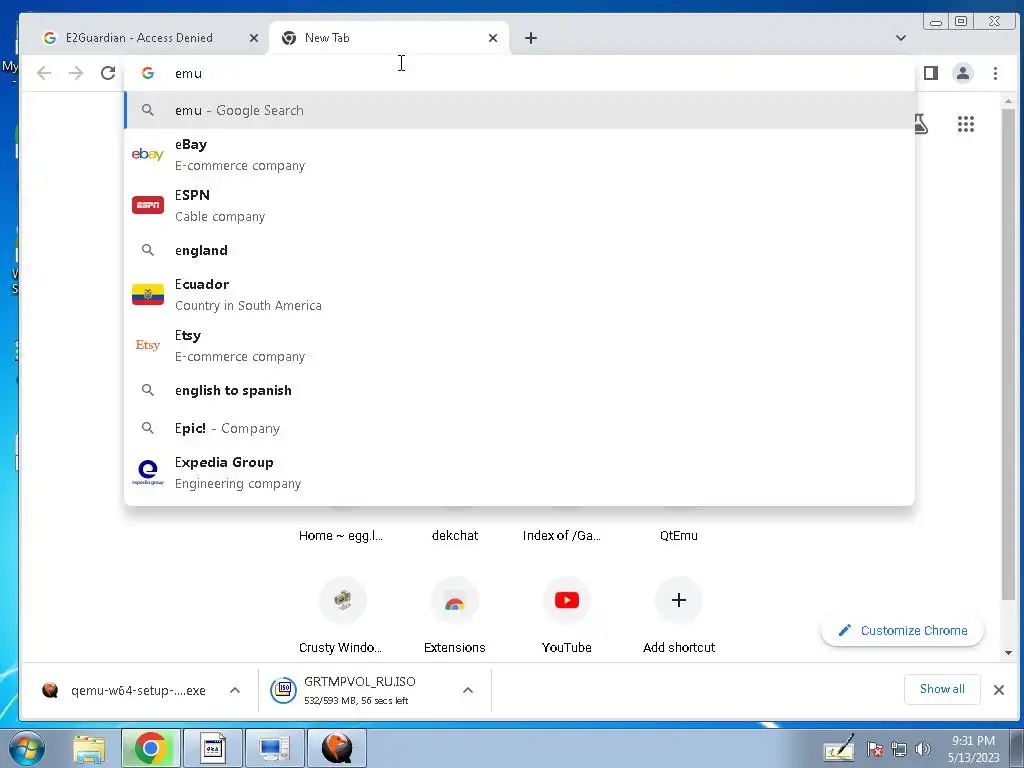Click the Chrome taskbar button

(x=150, y=748)
